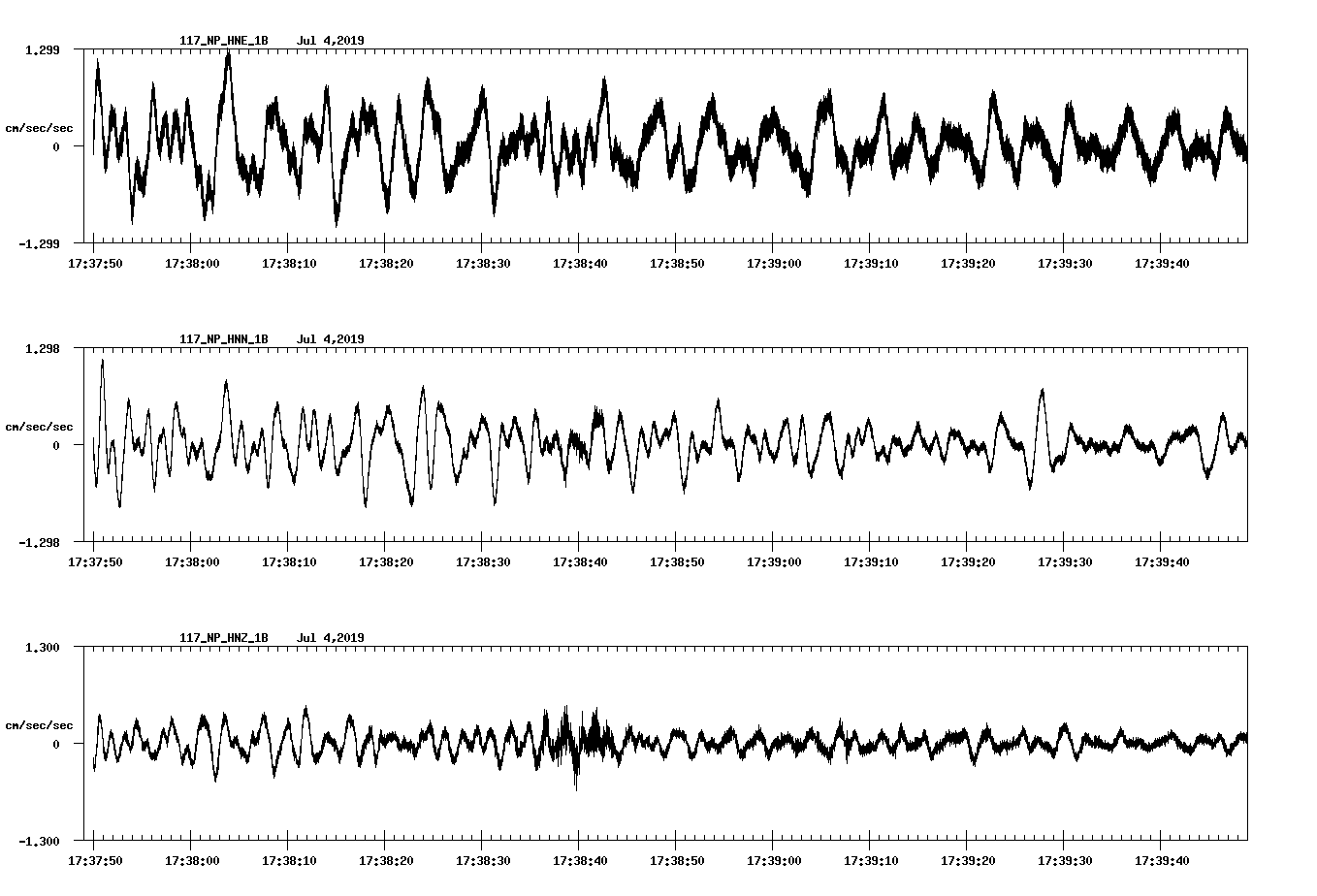Click 17:39:10 time label under HNN plot

[870, 561]
